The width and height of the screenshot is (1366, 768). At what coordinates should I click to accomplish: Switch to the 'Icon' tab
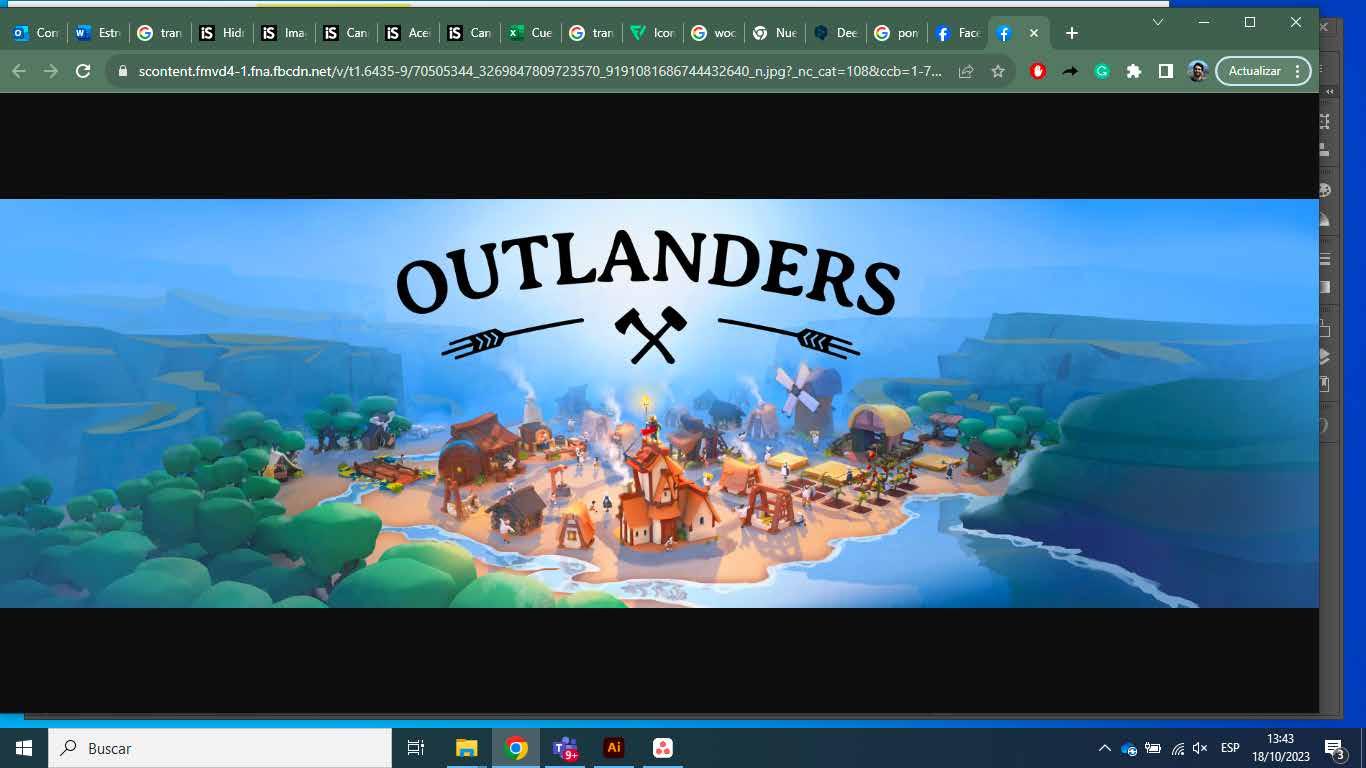tap(653, 33)
